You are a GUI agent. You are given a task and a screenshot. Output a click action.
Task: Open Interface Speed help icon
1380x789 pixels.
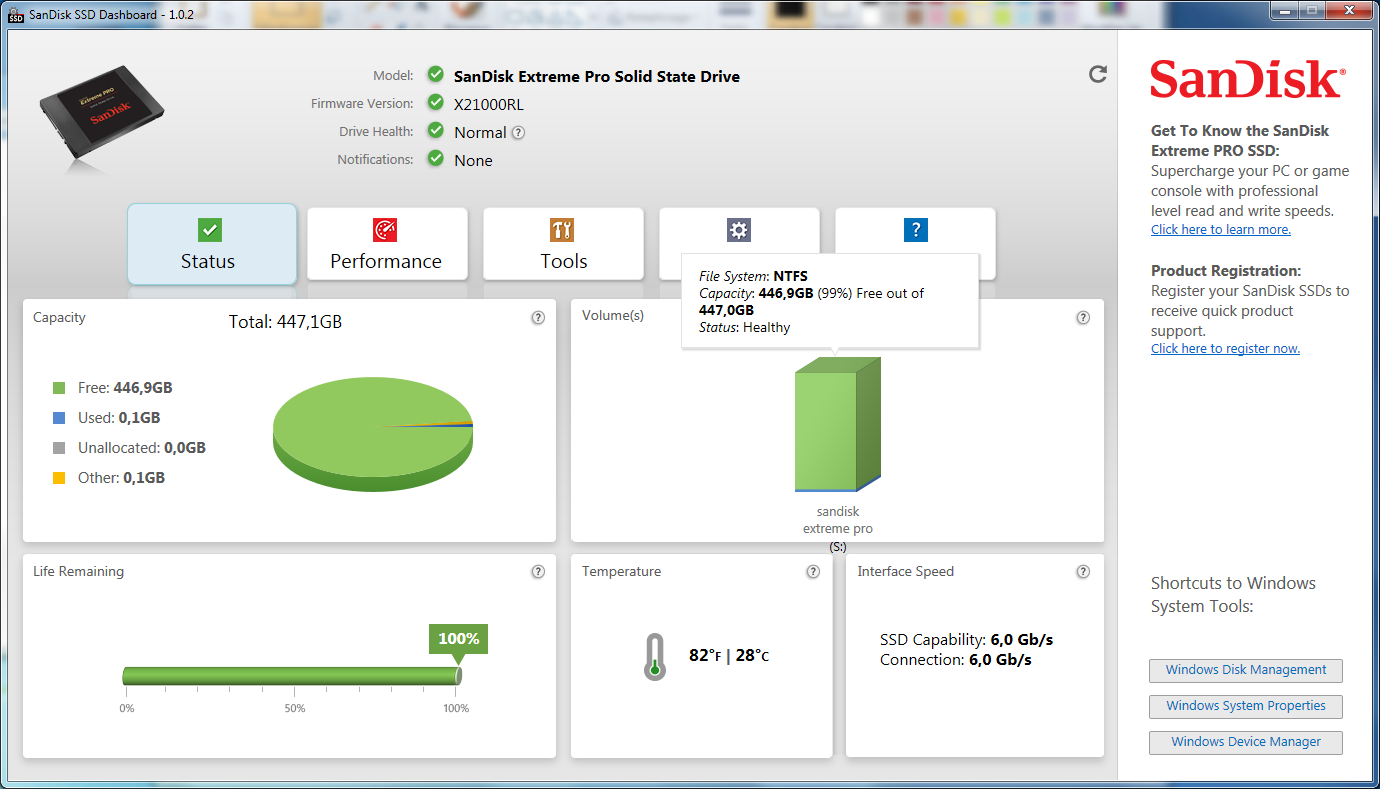point(1083,571)
